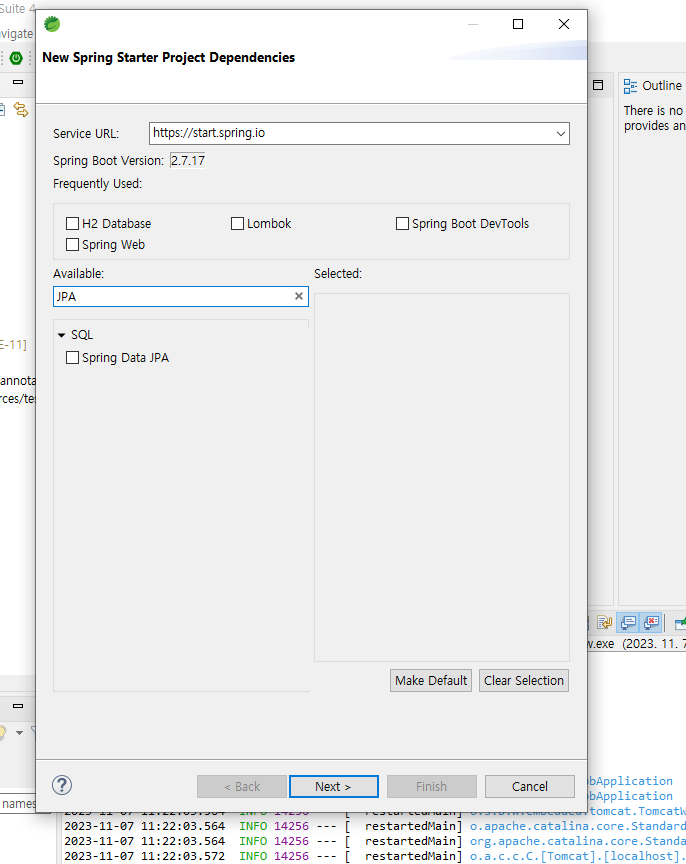686x864 pixels.
Task: Open the Service URL dropdown
Action: point(560,134)
